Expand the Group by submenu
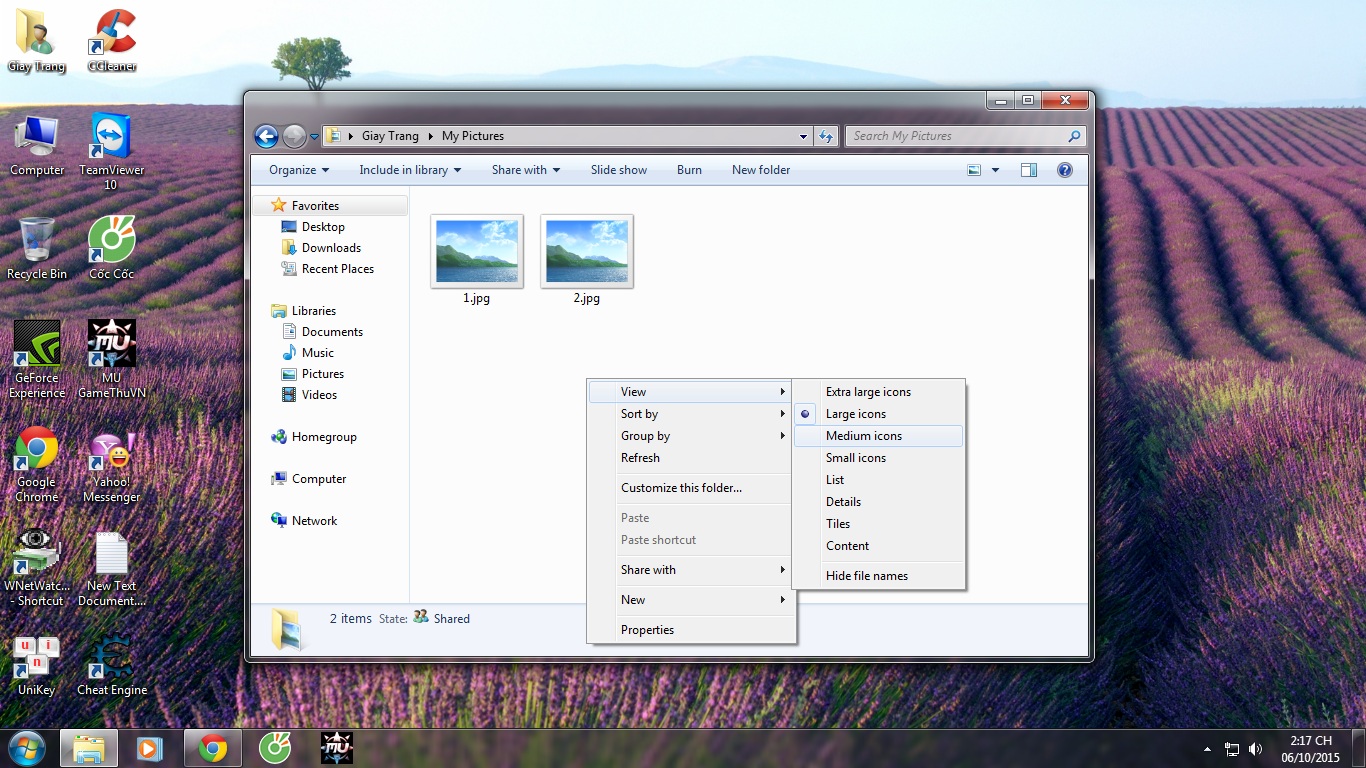The image size is (1366, 768). (691, 436)
